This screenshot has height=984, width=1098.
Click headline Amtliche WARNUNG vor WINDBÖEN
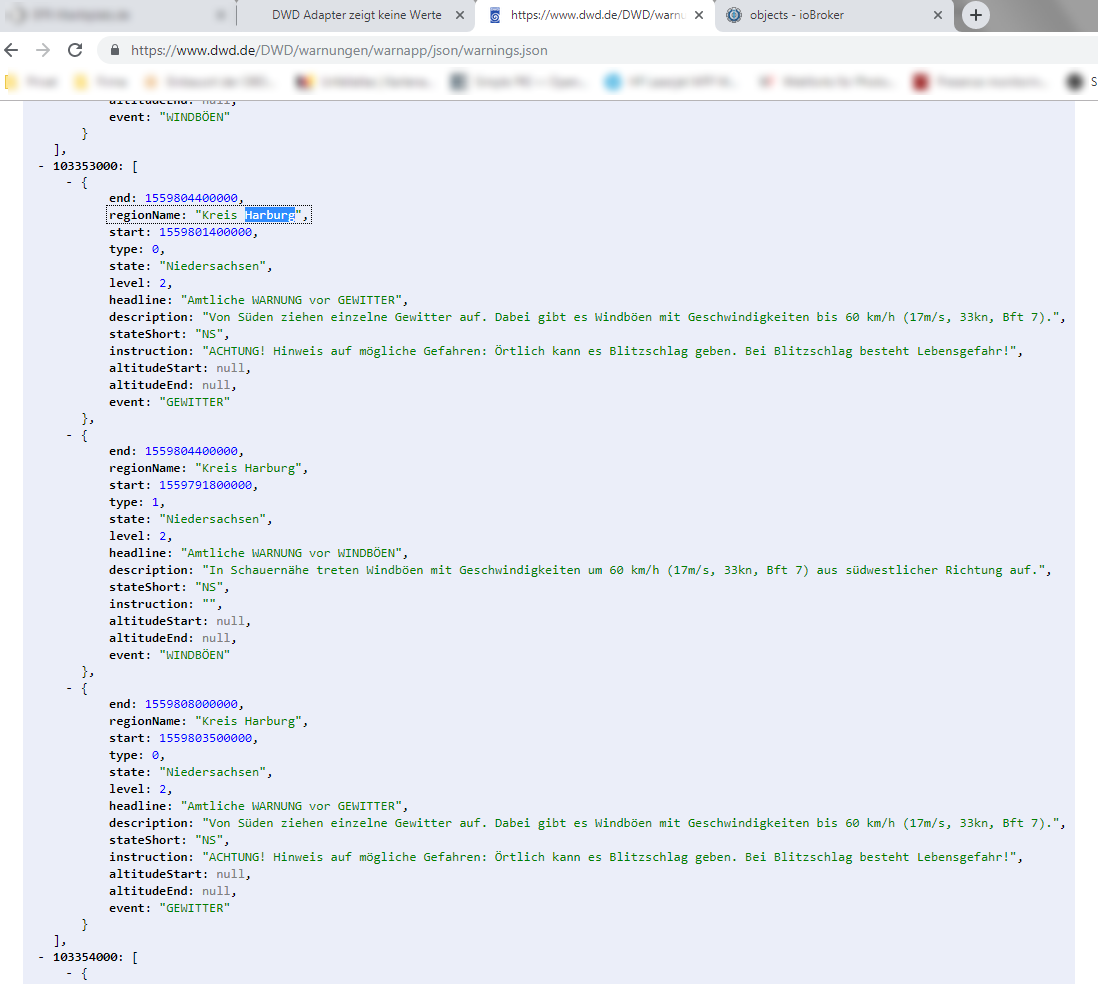click(291, 553)
